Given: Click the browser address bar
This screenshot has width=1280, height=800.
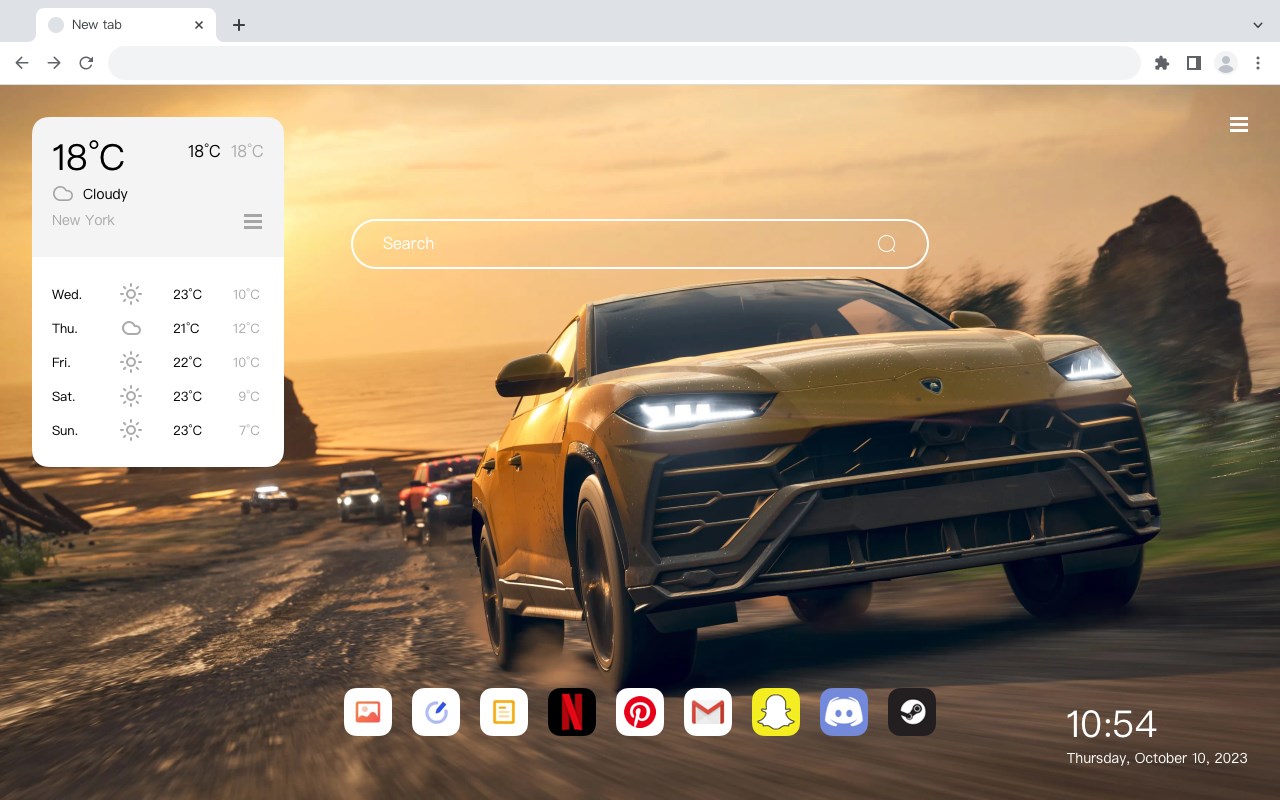Looking at the screenshot, I should [x=624, y=63].
